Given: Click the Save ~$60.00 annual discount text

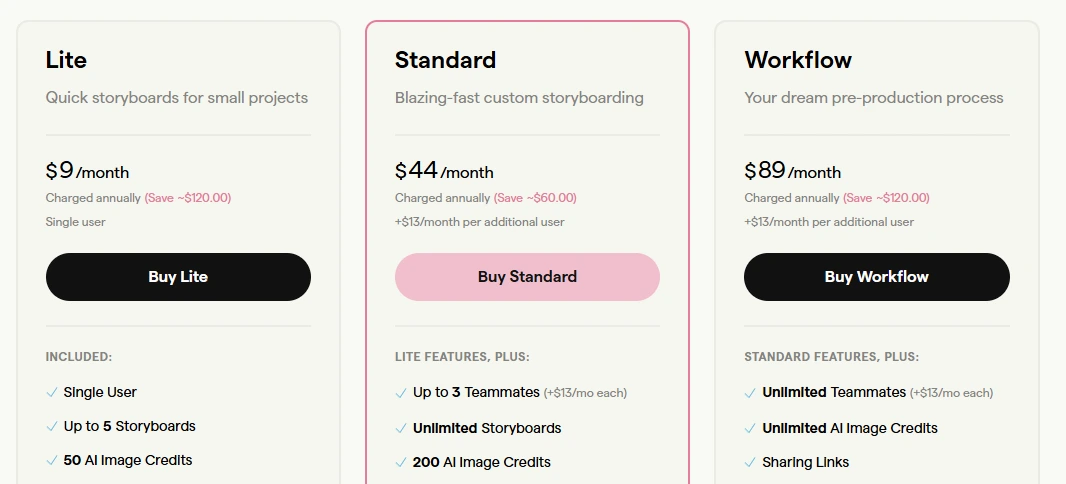Looking at the screenshot, I should click(535, 198).
